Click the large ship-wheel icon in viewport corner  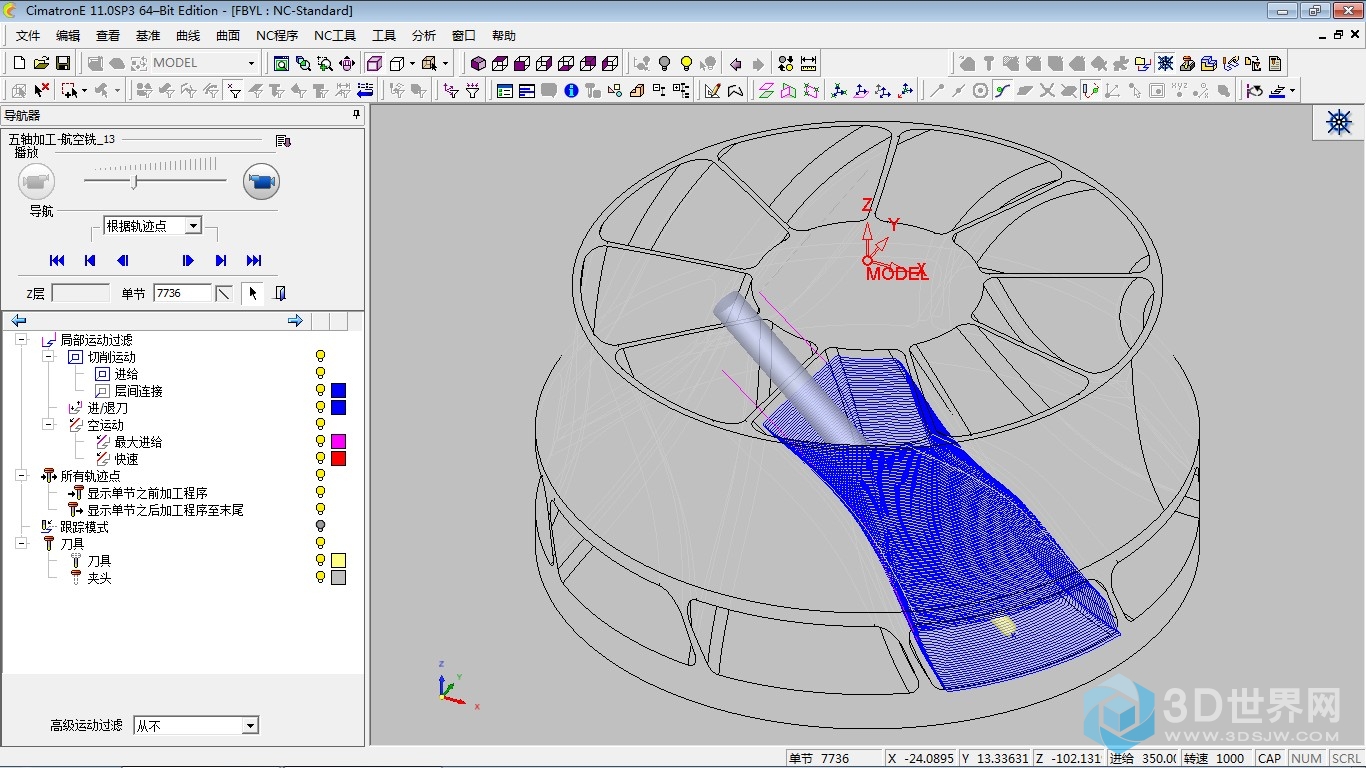coord(1339,122)
